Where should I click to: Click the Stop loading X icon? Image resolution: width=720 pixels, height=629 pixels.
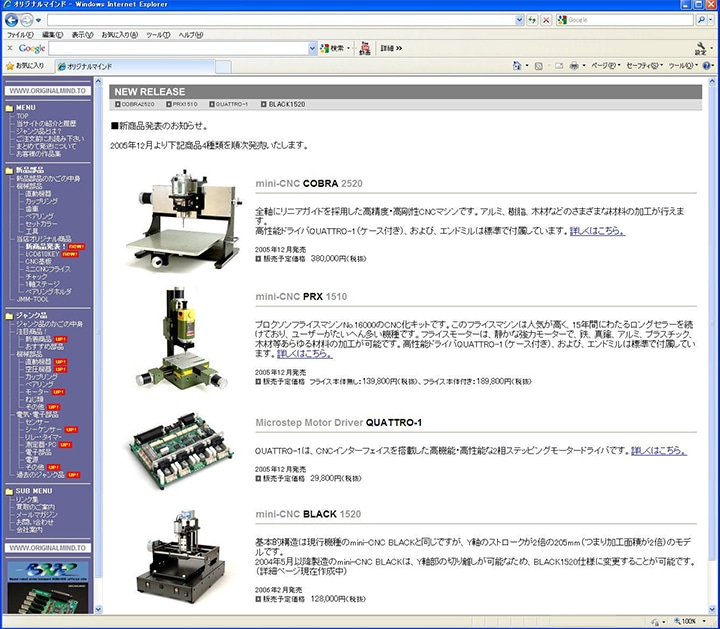point(546,20)
